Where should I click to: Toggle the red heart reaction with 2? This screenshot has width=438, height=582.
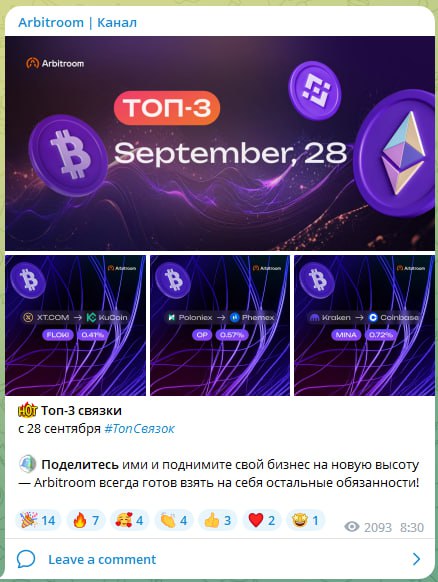pyautogui.click(x=262, y=520)
